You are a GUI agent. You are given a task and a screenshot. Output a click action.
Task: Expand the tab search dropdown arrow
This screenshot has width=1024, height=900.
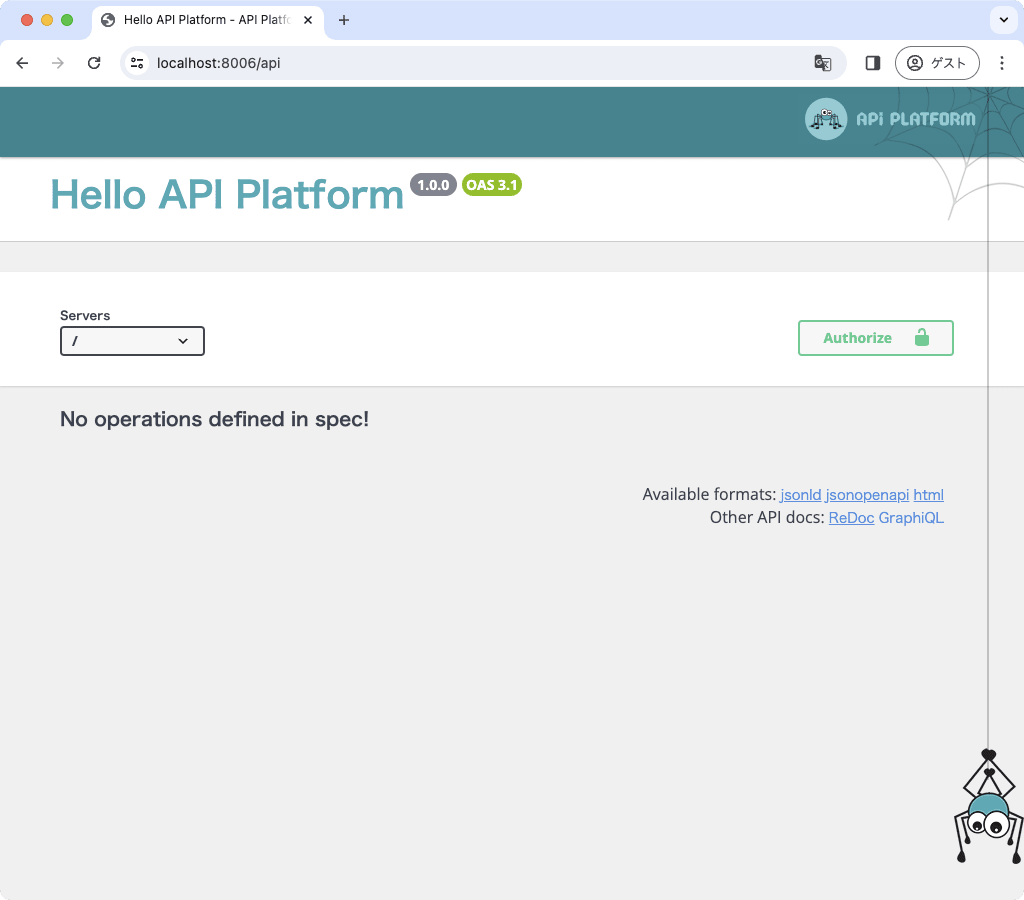click(x=1004, y=20)
